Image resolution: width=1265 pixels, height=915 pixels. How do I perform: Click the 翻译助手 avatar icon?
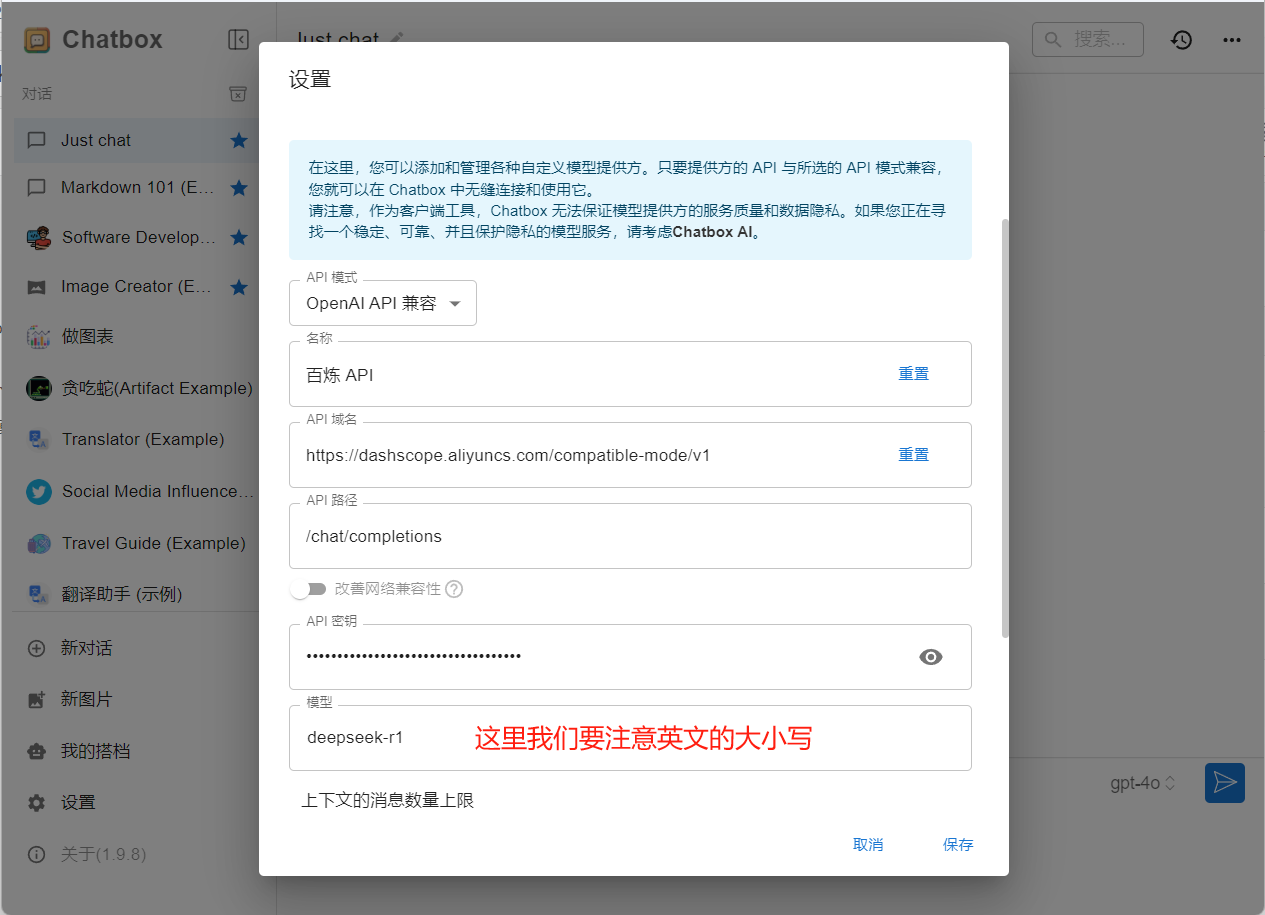(38, 594)
